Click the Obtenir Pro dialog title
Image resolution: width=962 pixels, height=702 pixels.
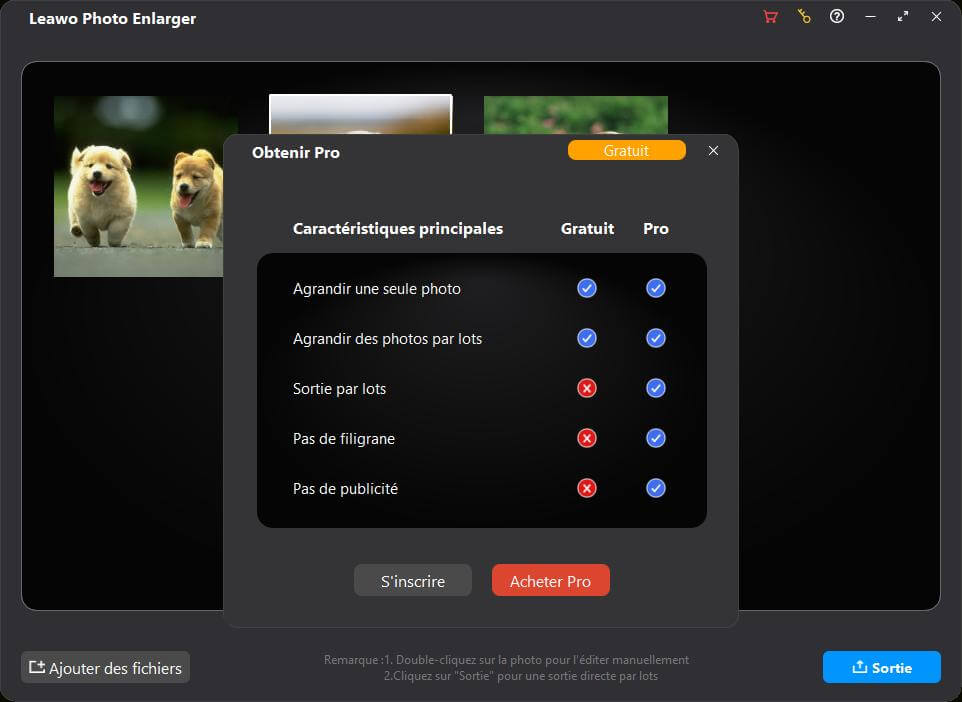(x=296, y=153)
